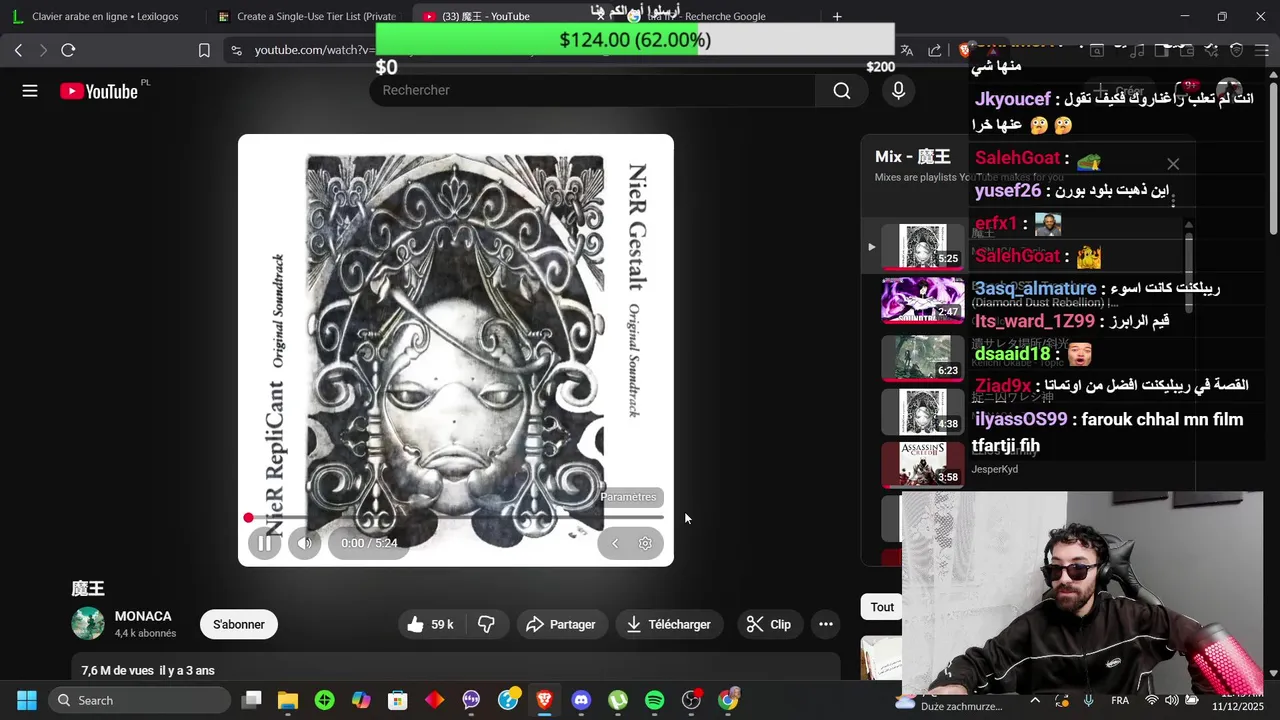
Task: Click the YouTube search magnifier button
Action: click(842, 91)
